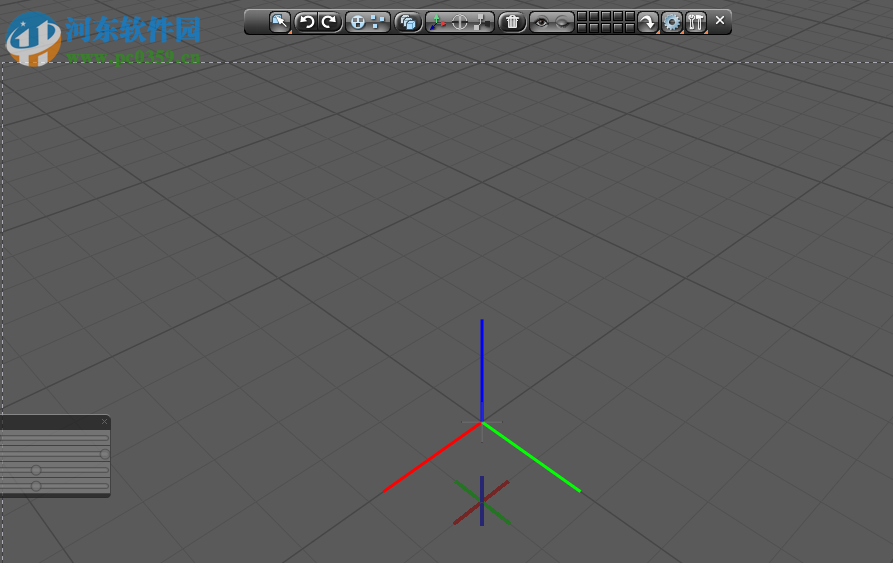
Task: Close the small slider panel
Action: click(x=104, y=422)
